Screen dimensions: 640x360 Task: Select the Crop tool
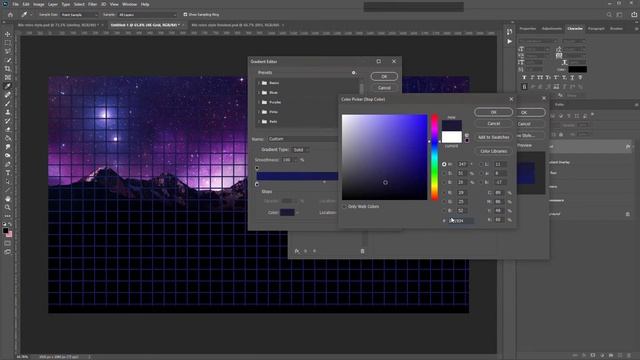click(x=7, y=69)
